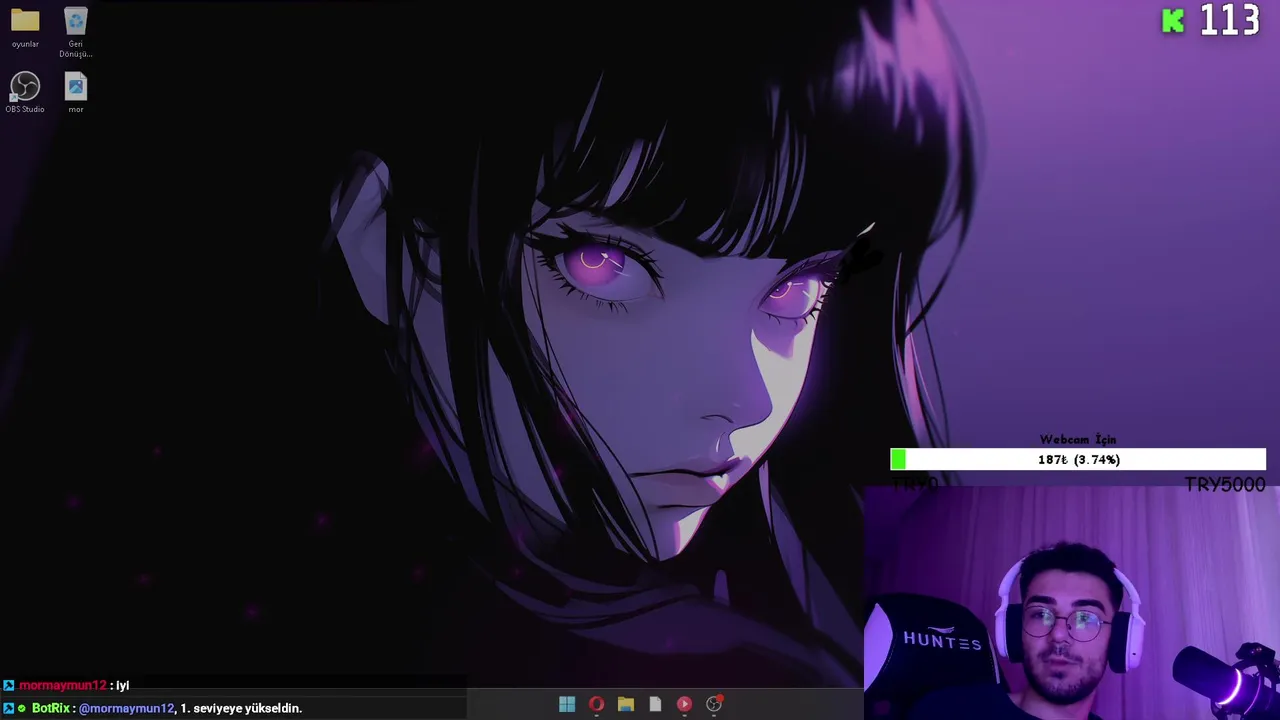This screenshot has height=720, width=1280.
Task: Open the oyunlar folder on desktop
Action: pos(25,28)
